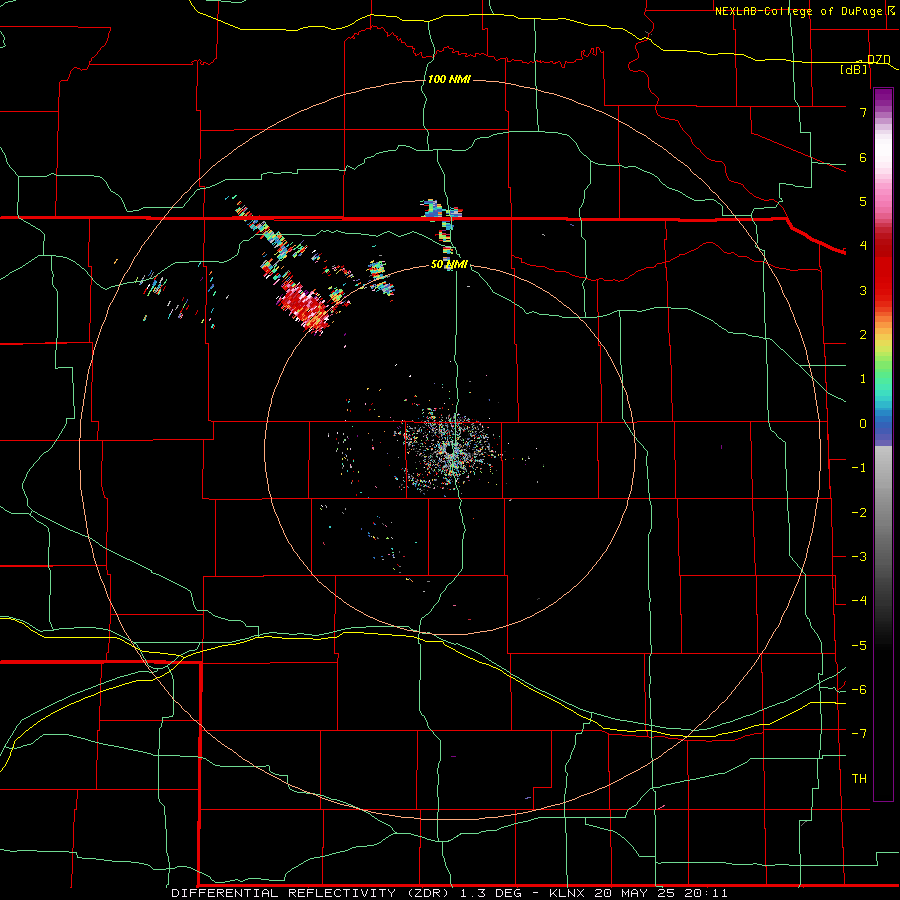Viewport: 900px width, 900px height.
Task: Click the 3 value on the color scale
Action: pyautogui.click(x=863, y=290)
